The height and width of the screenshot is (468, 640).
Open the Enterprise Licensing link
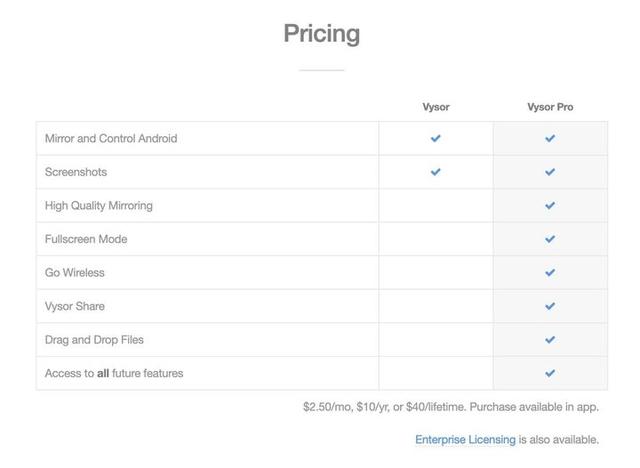pyautogui.click(x=465, y=439)
